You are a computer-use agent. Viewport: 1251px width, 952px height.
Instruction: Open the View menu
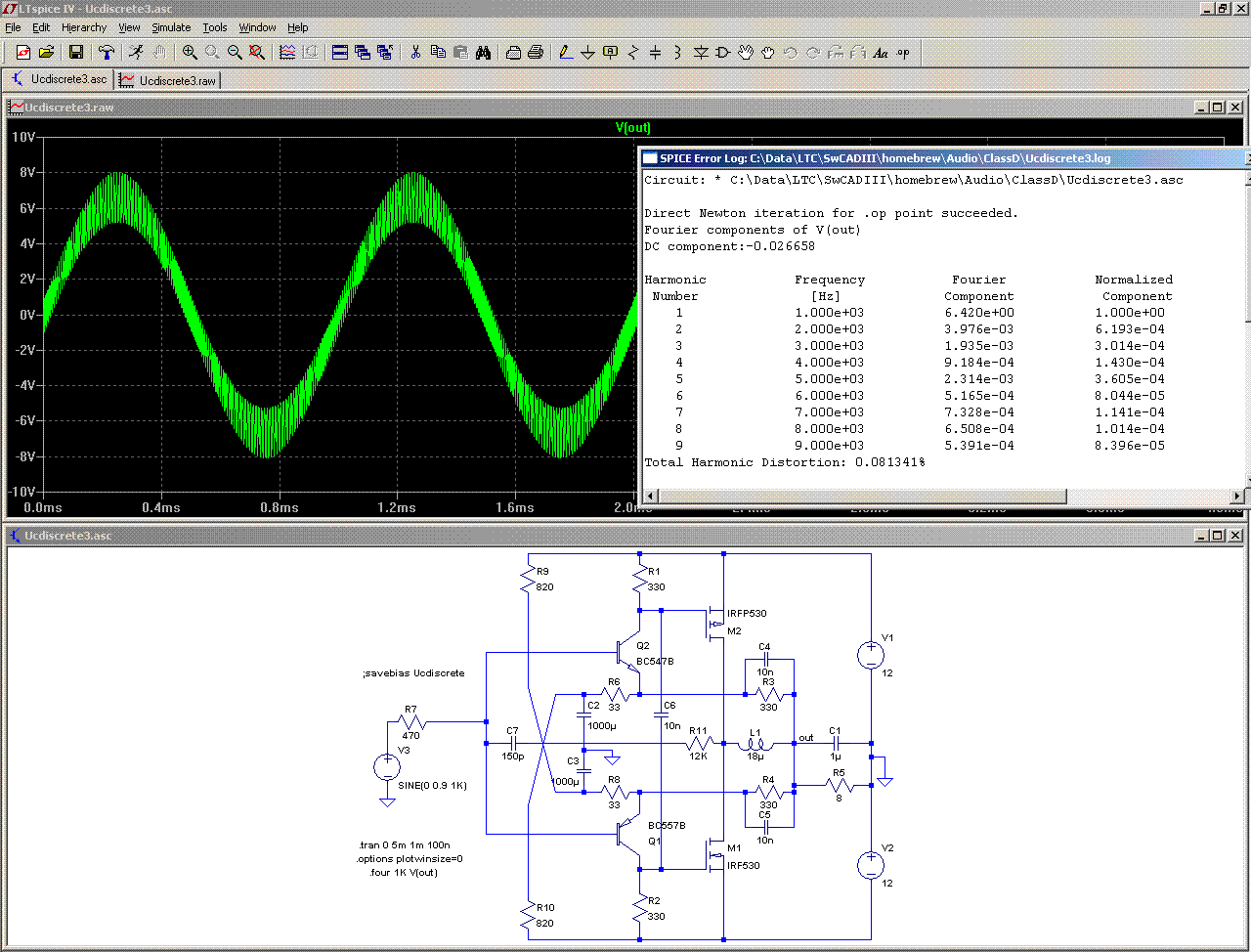(129, 27)
